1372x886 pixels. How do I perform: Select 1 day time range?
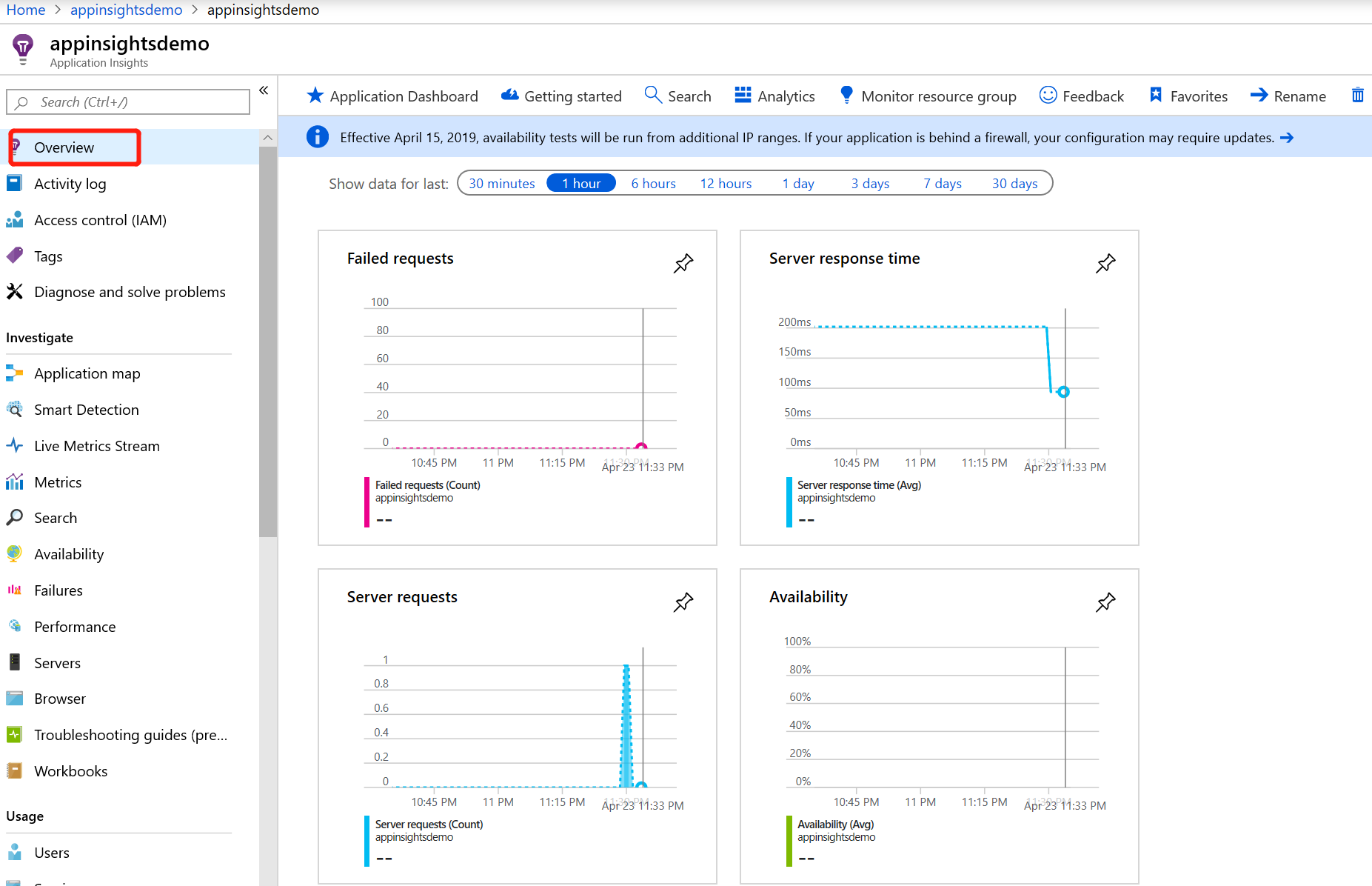tap(798, 183)
